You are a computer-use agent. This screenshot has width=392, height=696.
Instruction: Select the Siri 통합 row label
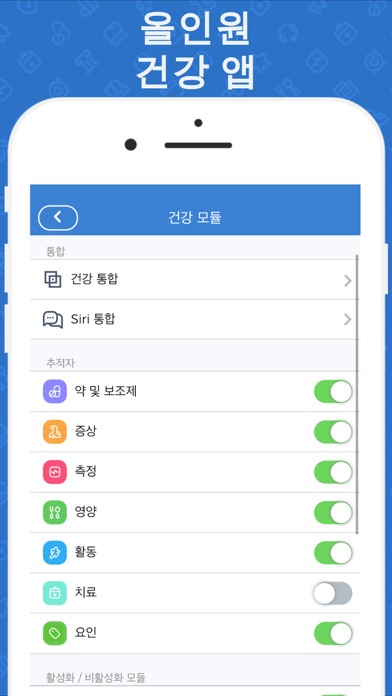pyautogui.click(x=93, y=319)
